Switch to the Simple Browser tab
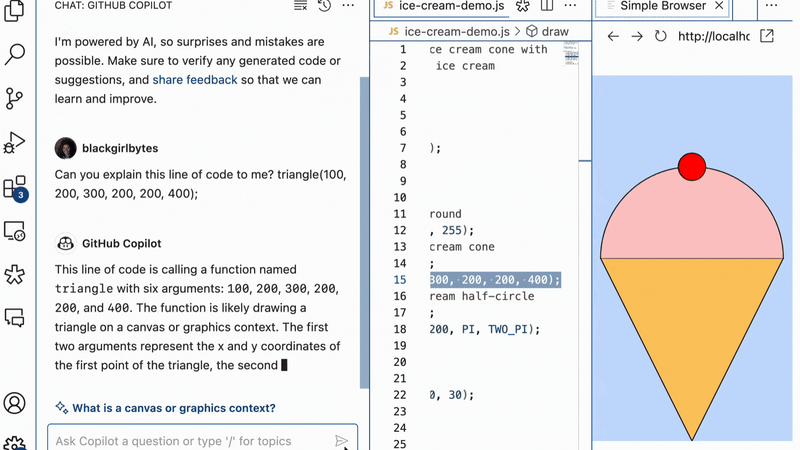Screen dimensions: 800x450 [x=663, y=7]
